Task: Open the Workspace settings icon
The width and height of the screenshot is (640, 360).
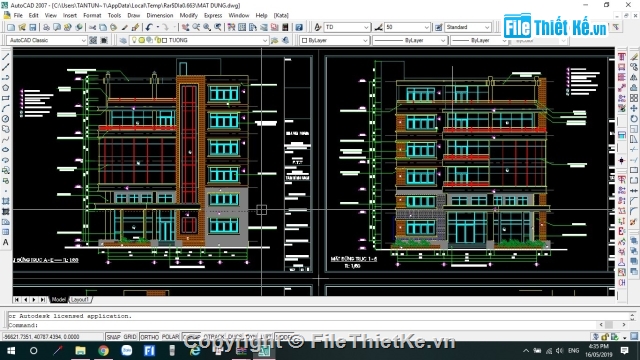Action: (x=93, y=40)
